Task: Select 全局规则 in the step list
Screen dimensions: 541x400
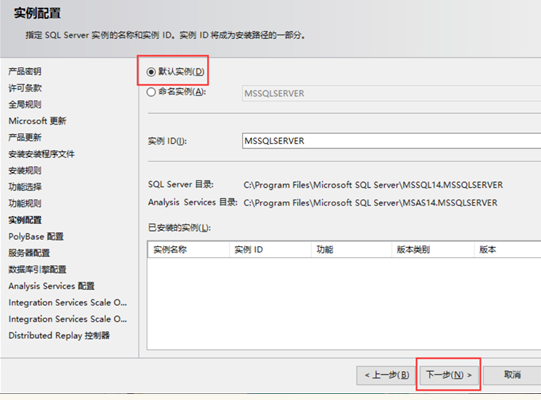Action: (x=25, y=104)
